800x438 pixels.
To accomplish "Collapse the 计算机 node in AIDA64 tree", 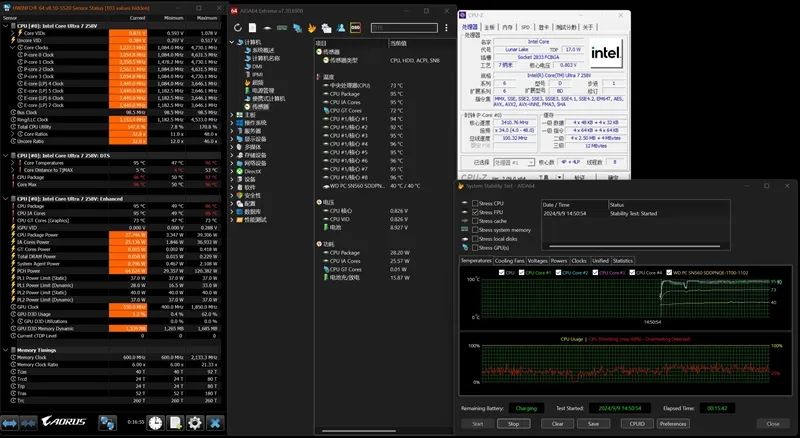I will (x=232, y=42).
